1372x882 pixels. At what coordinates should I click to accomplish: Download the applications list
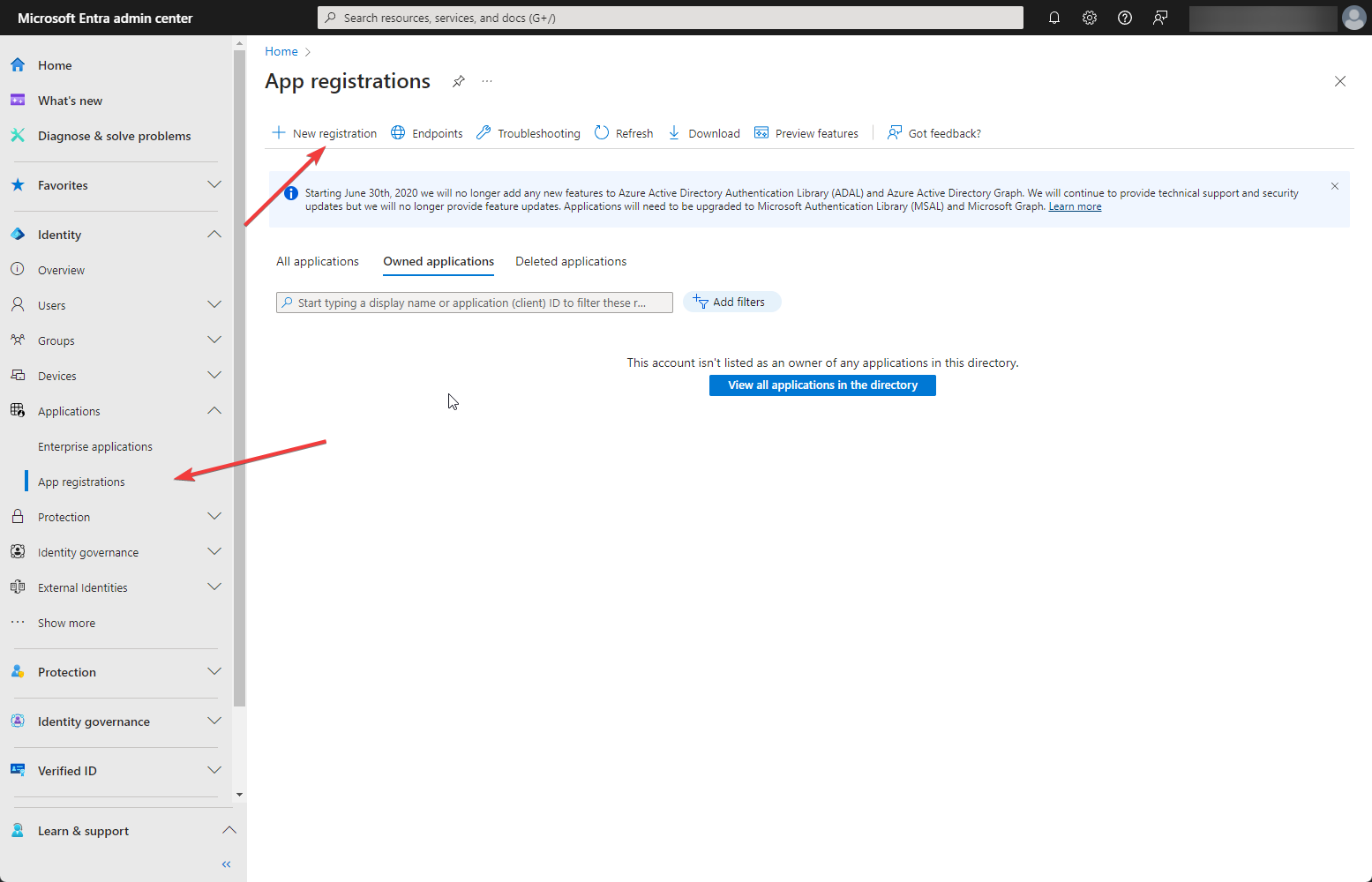pyautogui.click(x=703, y=132)
